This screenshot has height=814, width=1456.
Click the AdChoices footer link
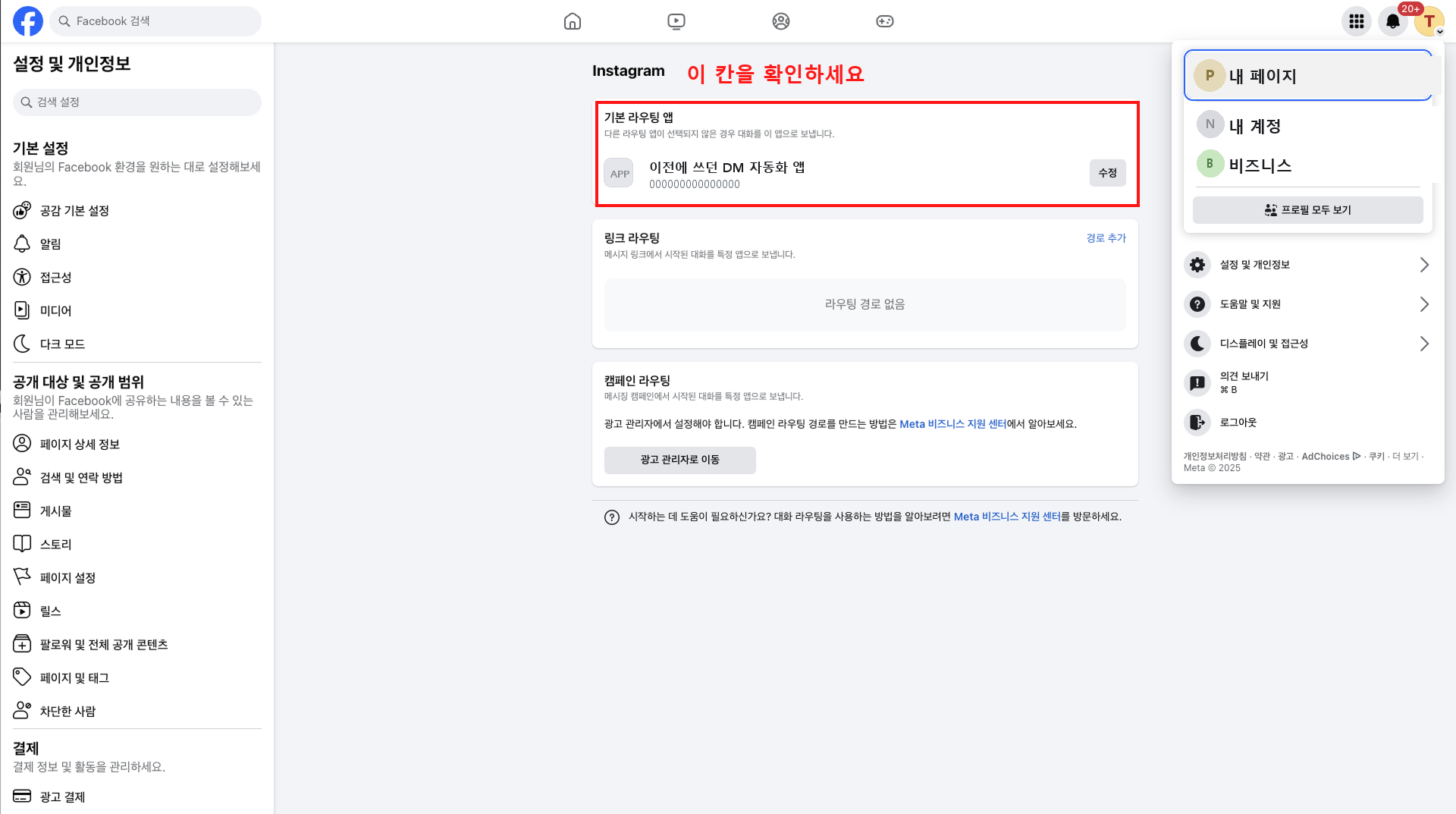pyautogui.click(x=1331, y=457)
